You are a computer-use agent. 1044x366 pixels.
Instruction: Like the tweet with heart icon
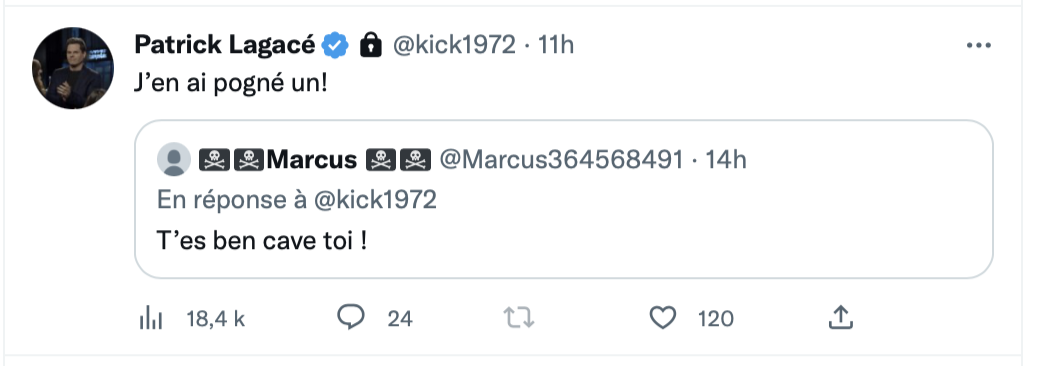click(662, 318)
